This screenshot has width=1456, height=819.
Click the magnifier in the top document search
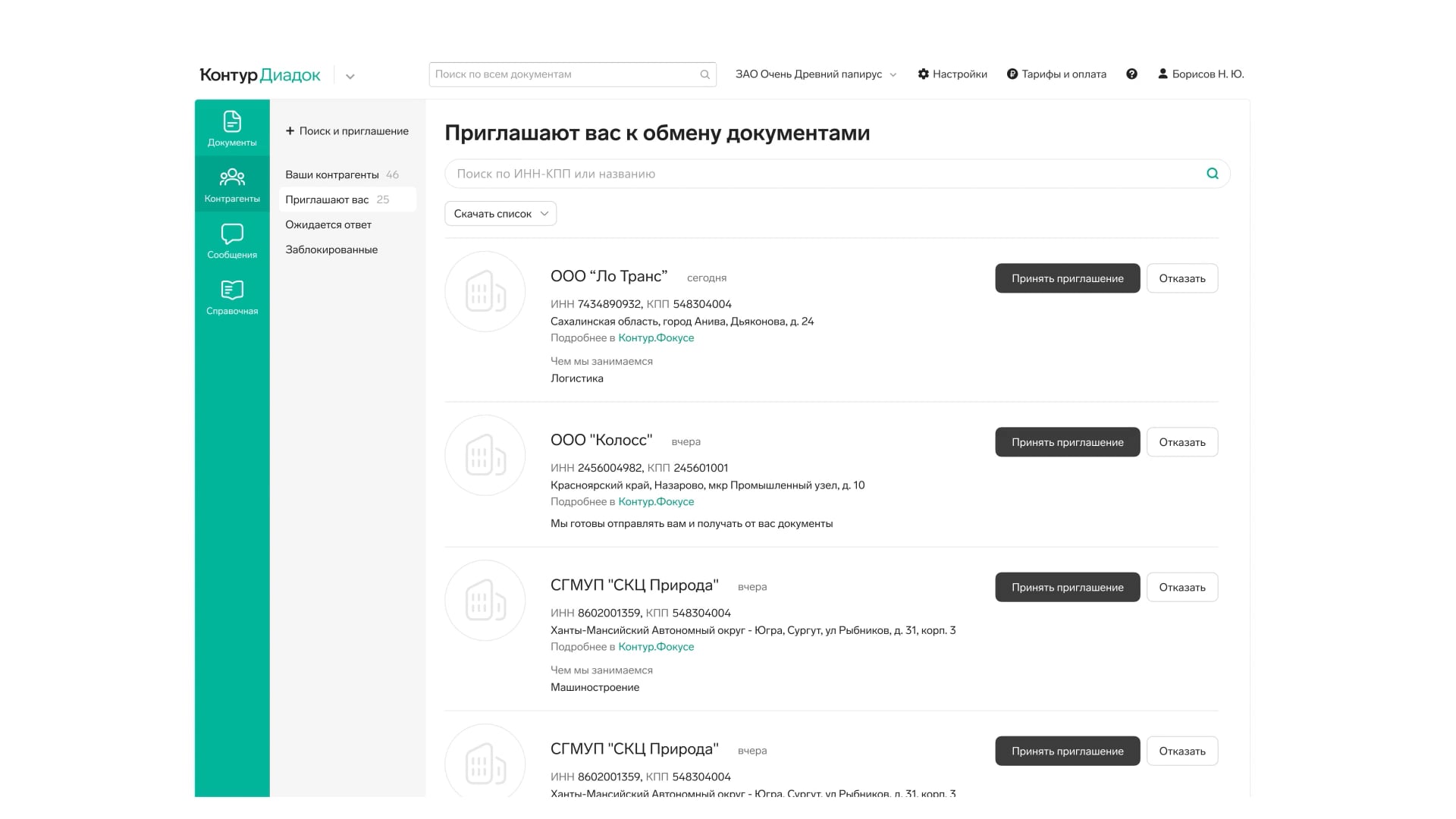704,74
